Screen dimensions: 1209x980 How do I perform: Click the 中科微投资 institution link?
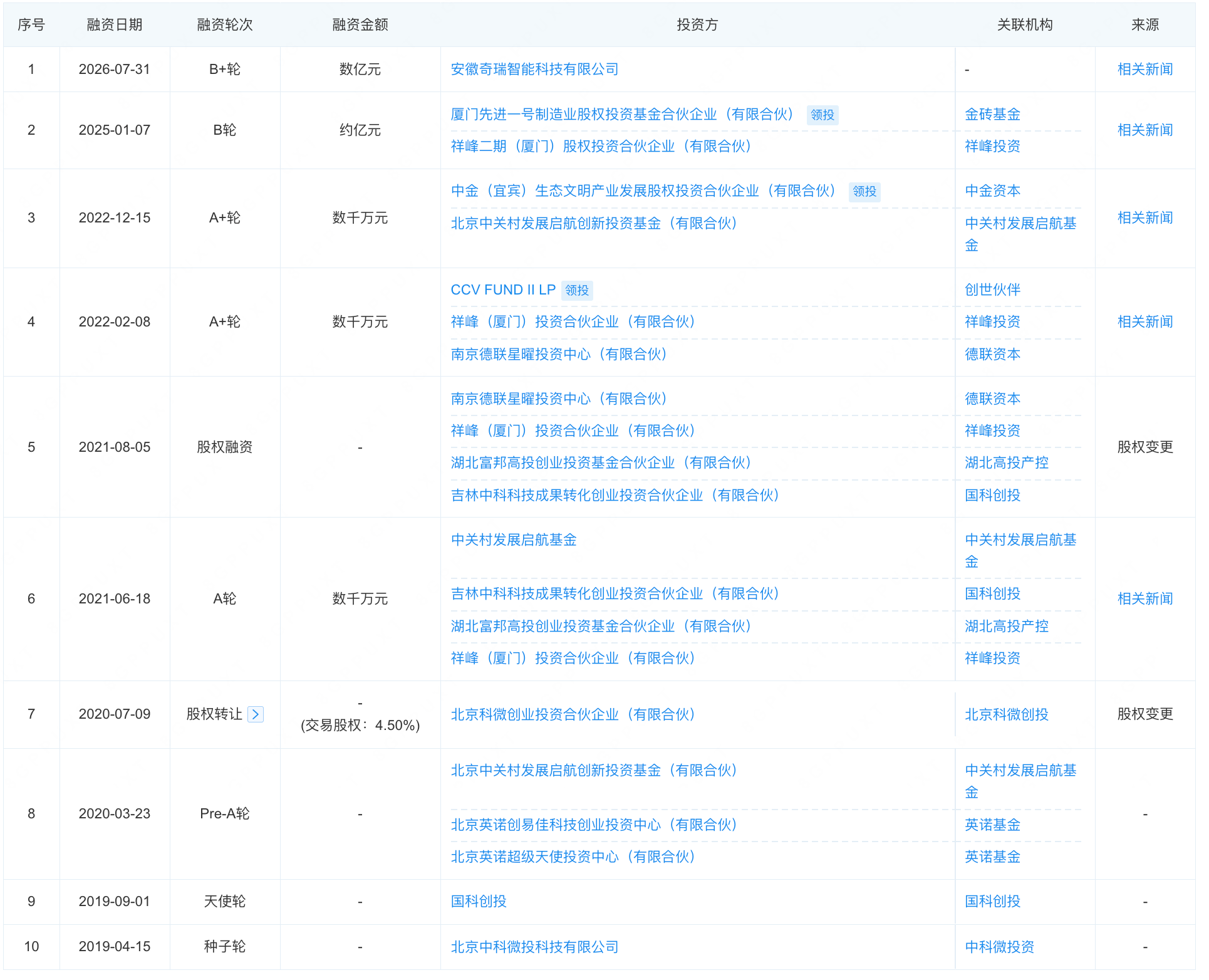pyautogui.click(x=1000, y=947)
